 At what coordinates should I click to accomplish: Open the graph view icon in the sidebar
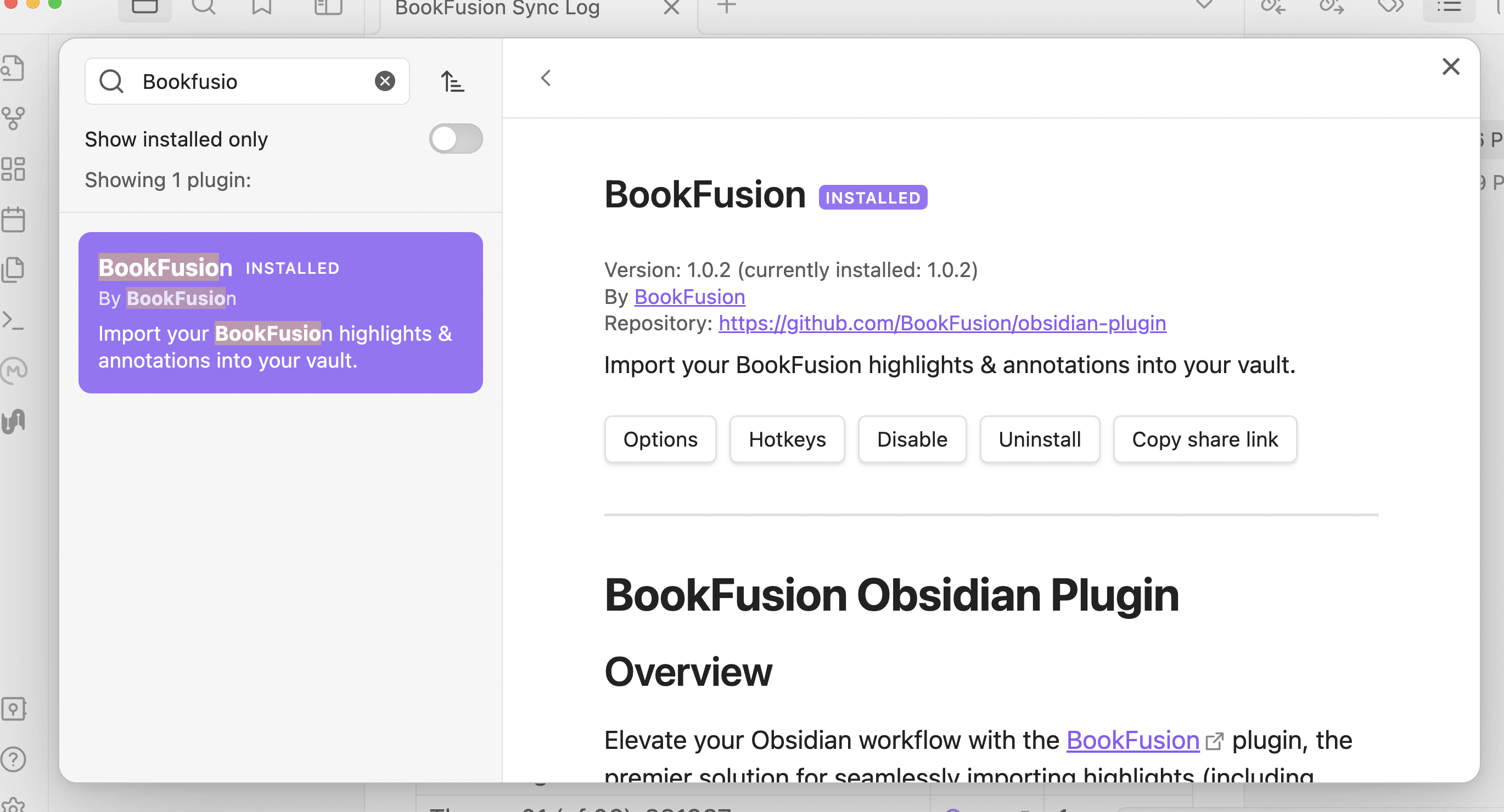tap(14, 118)
